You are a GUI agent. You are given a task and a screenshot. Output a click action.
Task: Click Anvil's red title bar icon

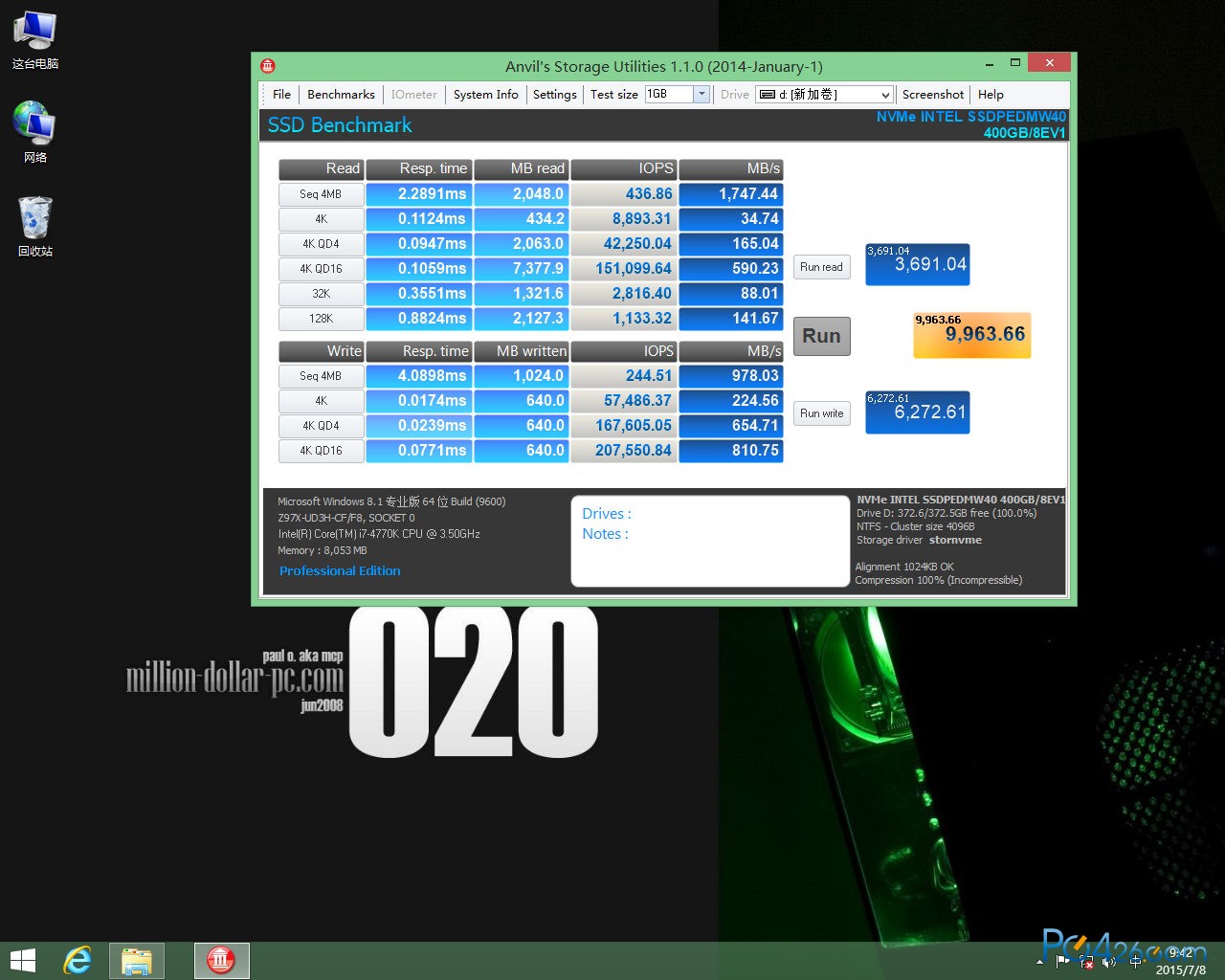pos(268,66)
